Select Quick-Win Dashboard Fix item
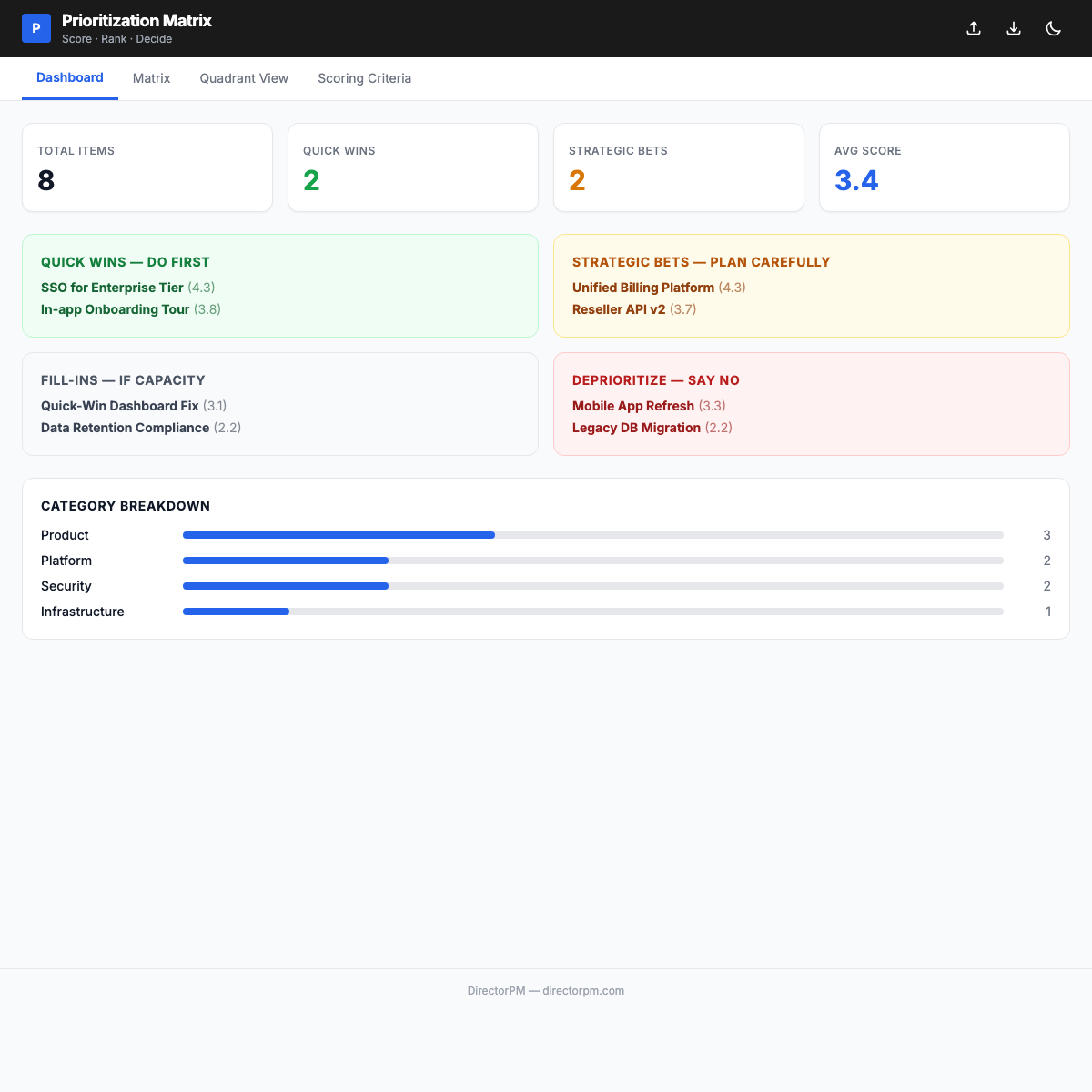This screenshot has width=1092, height=1092. click(134, 406)
